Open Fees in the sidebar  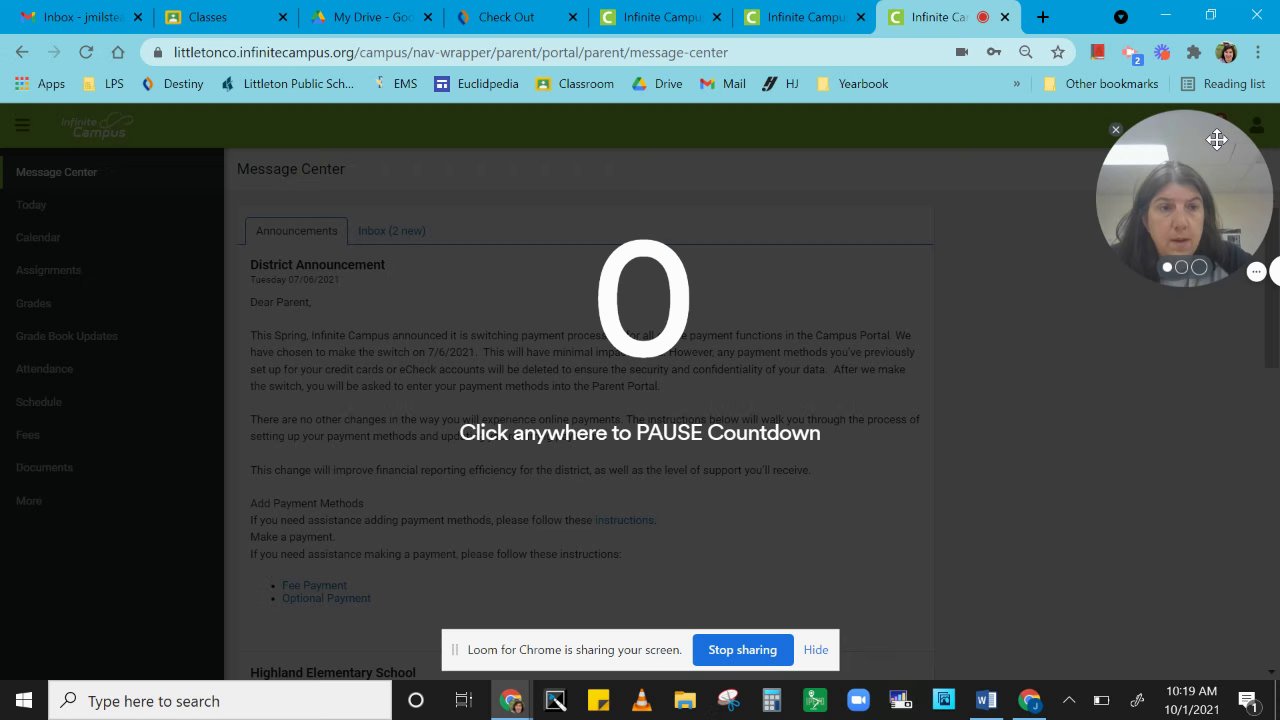coord(28,435)
